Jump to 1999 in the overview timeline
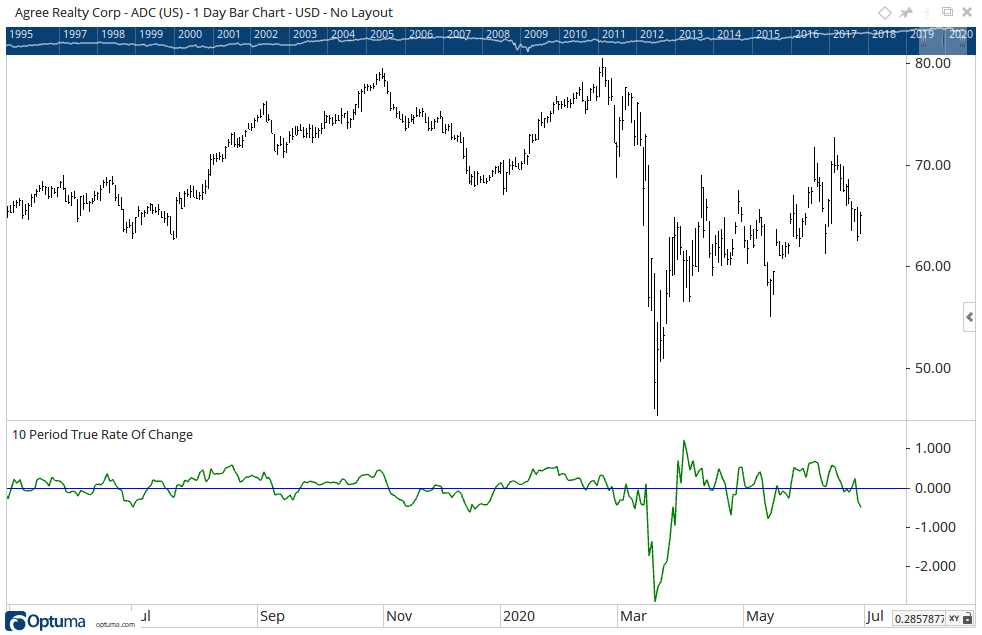Image resolution: width=982 pixels, height=635 pixels. point(151,34)
